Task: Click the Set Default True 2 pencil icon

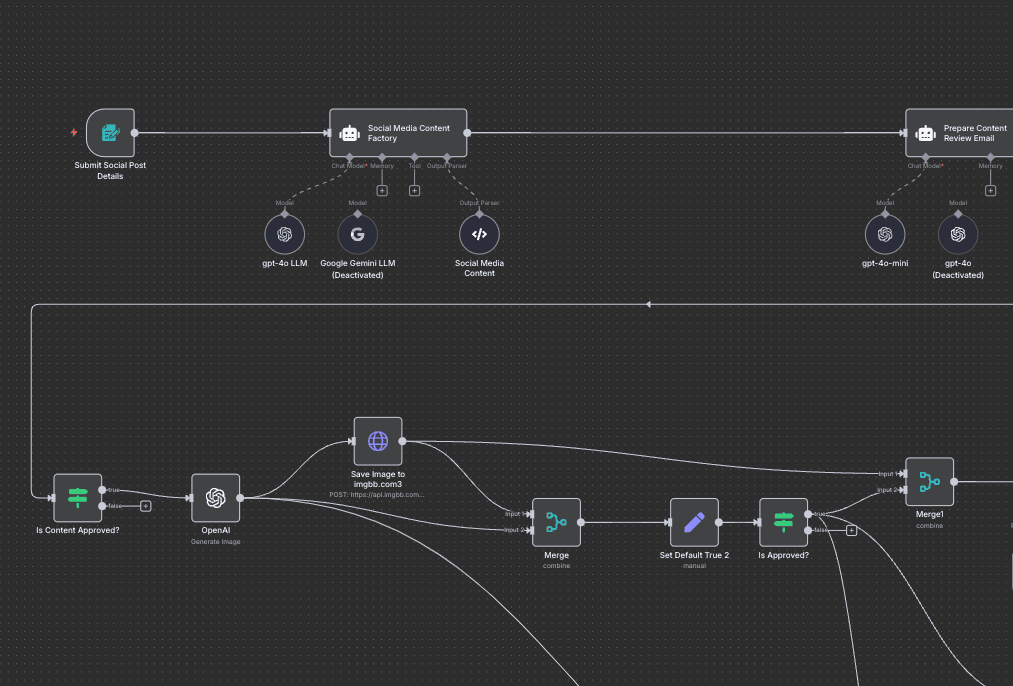Action: click(x=693, y=522)
